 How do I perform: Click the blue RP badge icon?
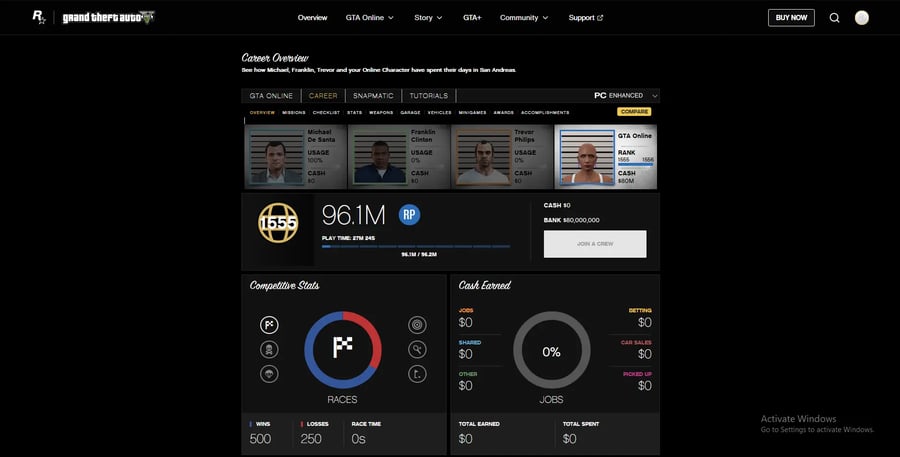pos(408,214)
